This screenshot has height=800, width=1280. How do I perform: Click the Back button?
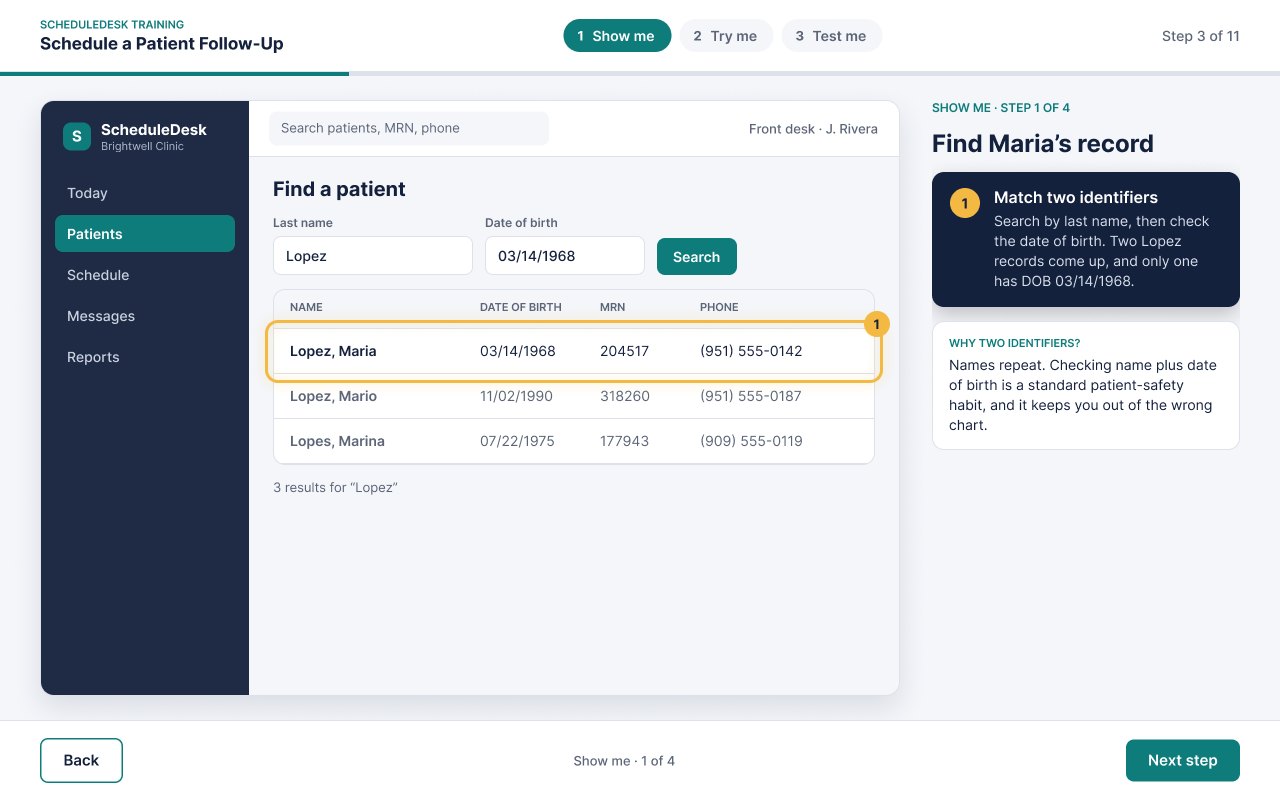point(81,760)
